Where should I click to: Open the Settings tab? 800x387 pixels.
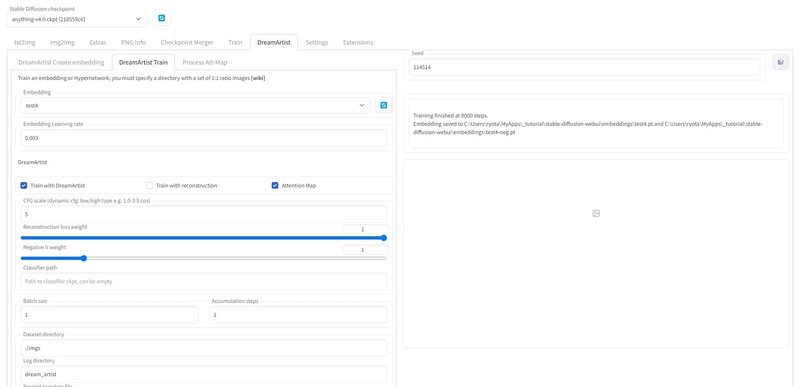[x=317, y=42]
